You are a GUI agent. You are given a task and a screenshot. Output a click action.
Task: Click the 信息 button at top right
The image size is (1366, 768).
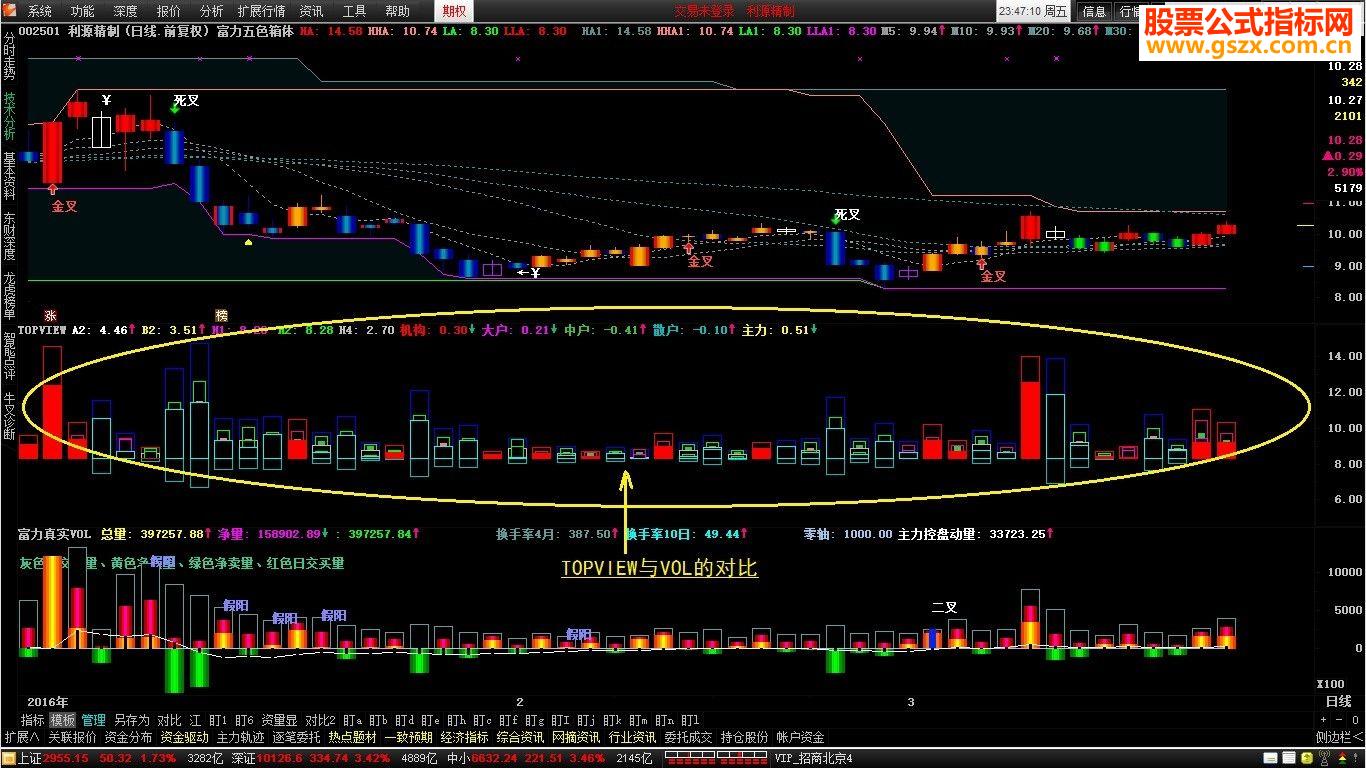1094,11
